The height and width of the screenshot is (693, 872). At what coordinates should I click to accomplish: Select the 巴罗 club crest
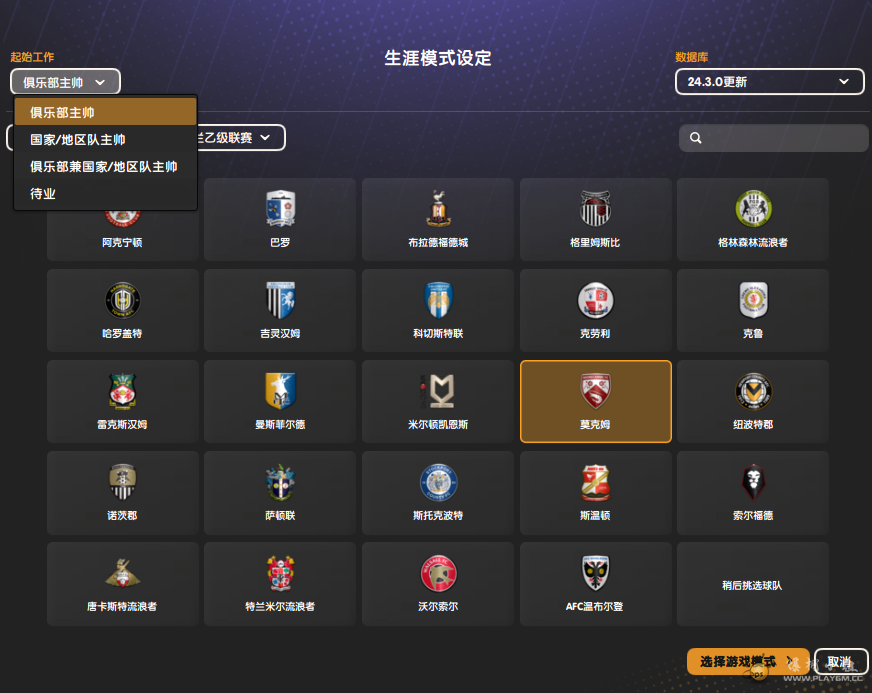280,209
